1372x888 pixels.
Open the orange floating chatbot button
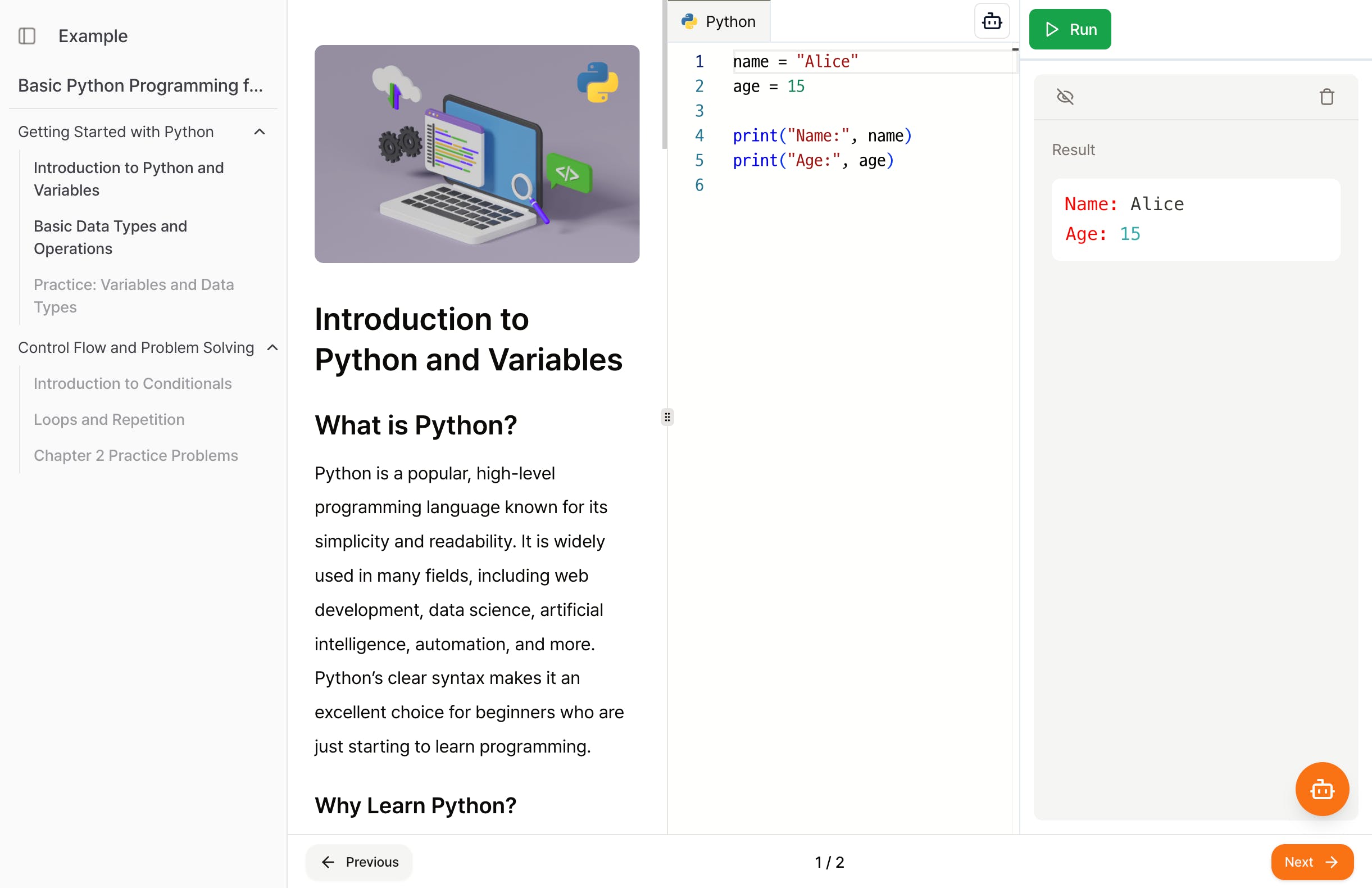(1321, 789)
